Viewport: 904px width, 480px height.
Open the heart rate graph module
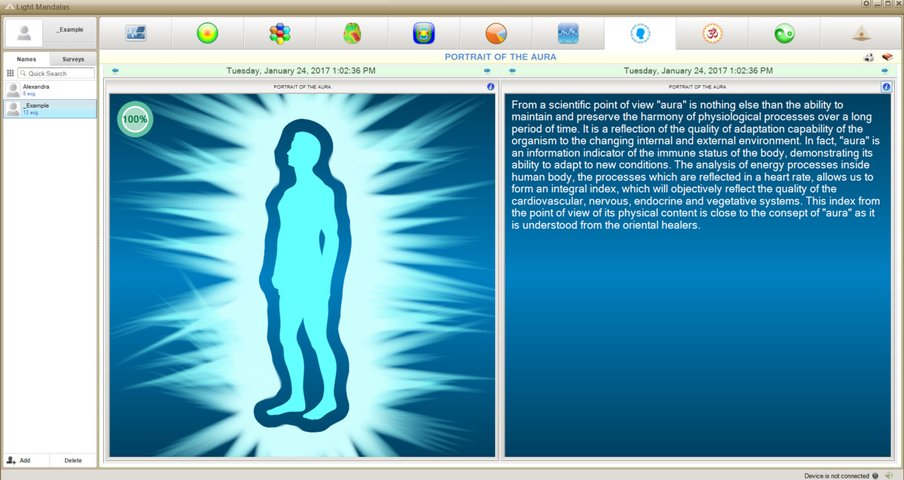pyautogui.click(x=135, y=33)
